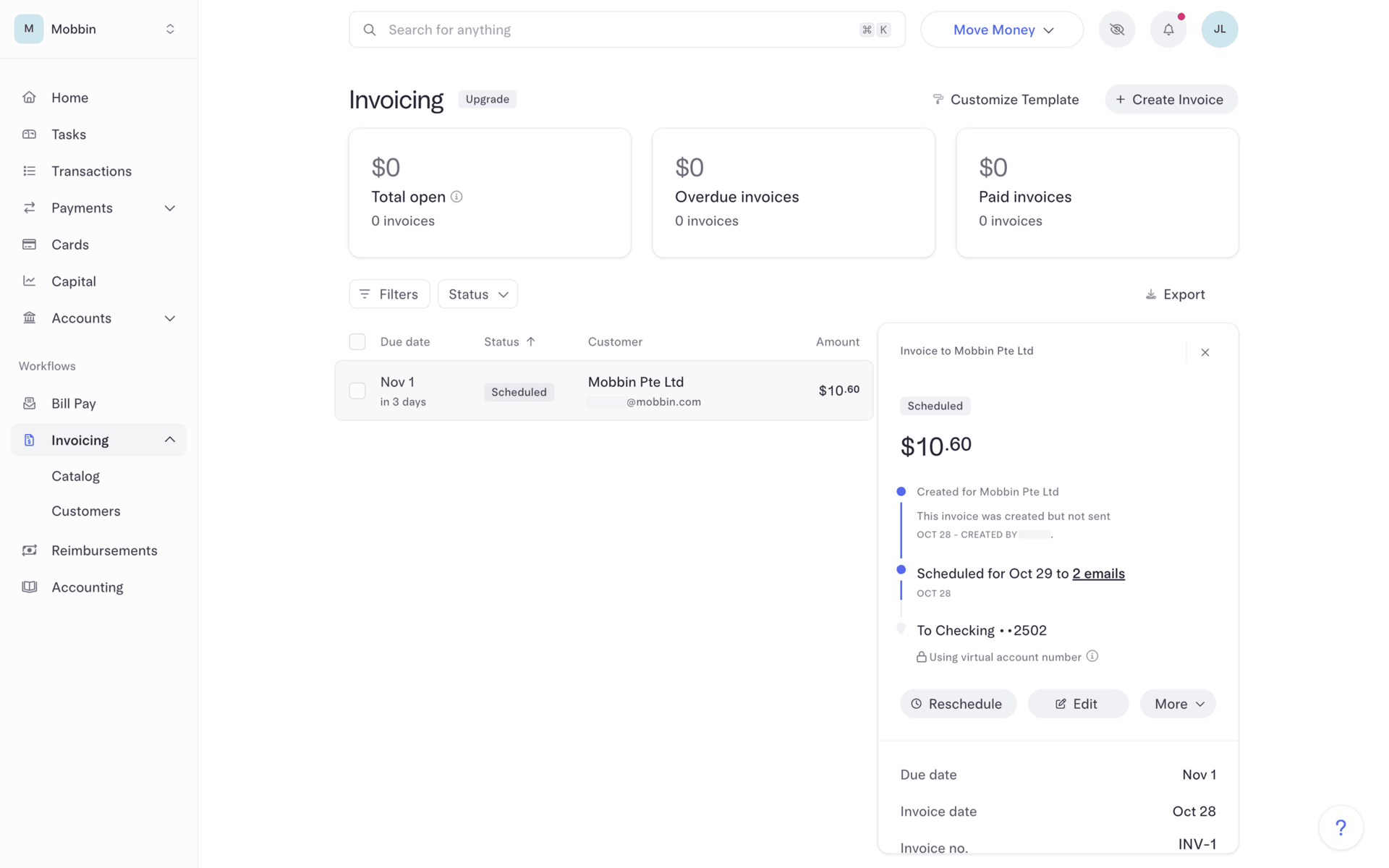
Task: Click the Total open info icon
Action: [456, 197]
